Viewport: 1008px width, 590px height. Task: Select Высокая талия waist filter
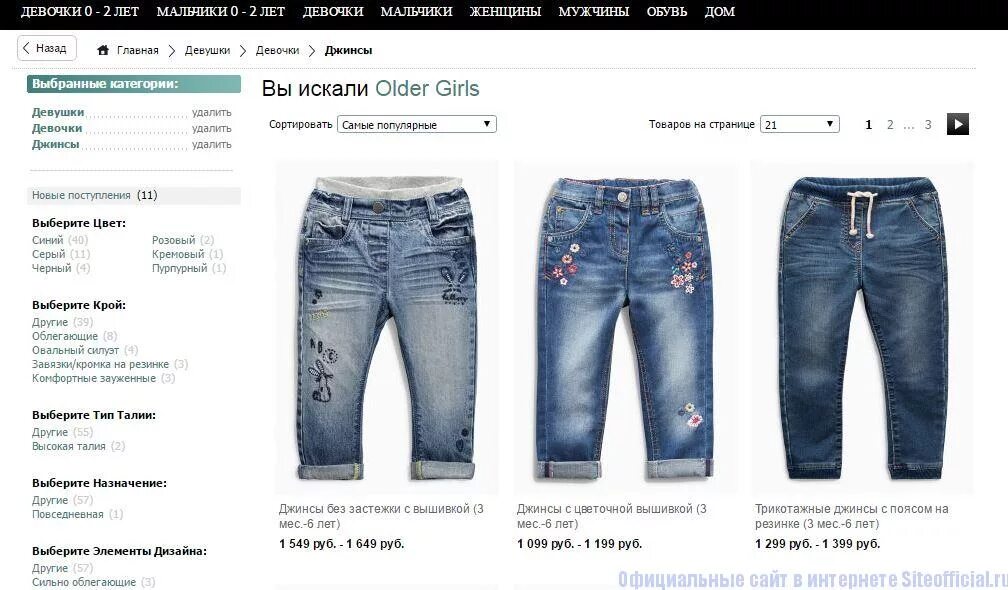point(69,446)
